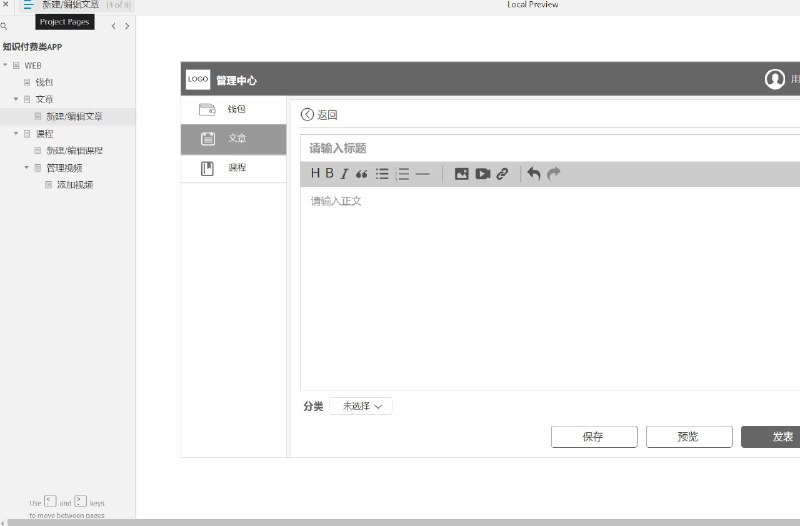This screenshot has width=800, height=526.
Task: Click the Local Preview title text
Action: 533,5
